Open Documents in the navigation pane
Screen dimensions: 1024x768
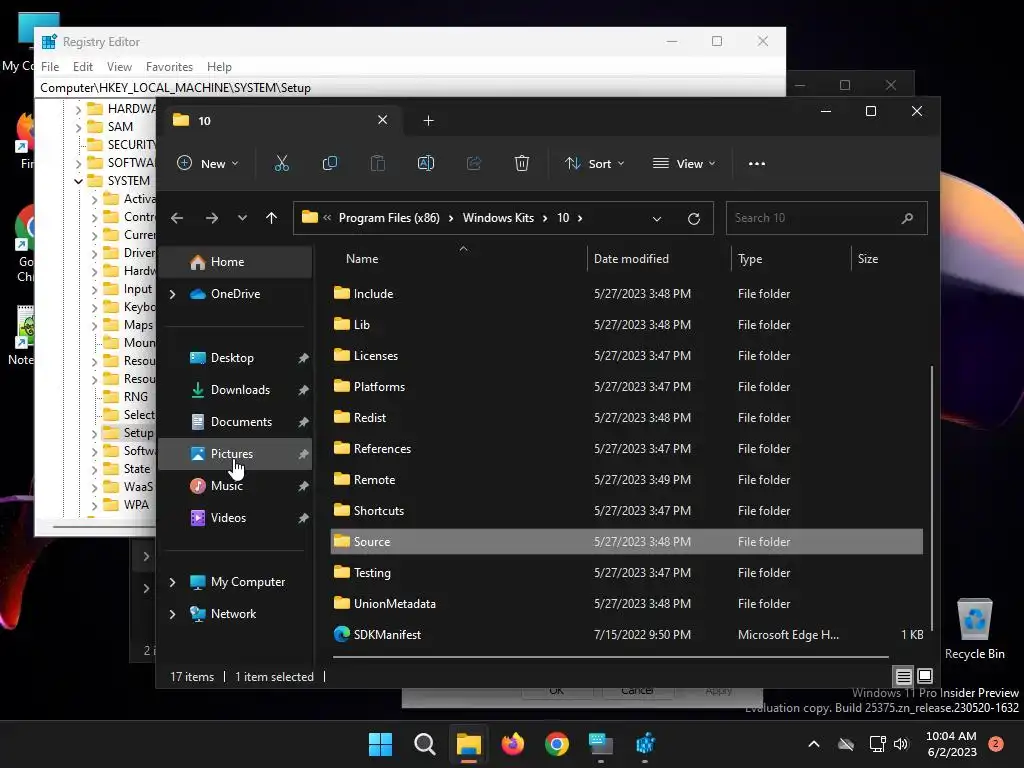coord(235,422)
